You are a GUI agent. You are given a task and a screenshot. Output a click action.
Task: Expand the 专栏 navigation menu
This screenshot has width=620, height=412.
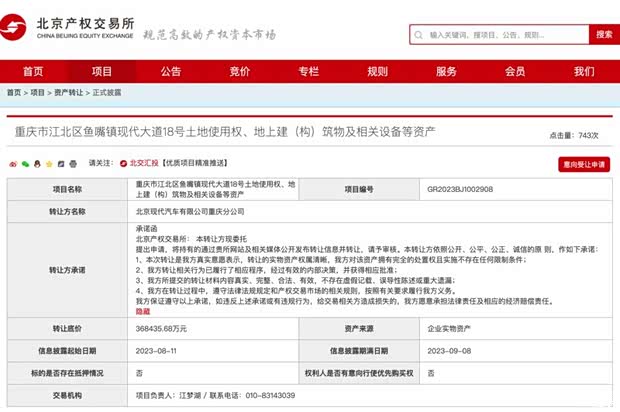(x=308, y=71)
